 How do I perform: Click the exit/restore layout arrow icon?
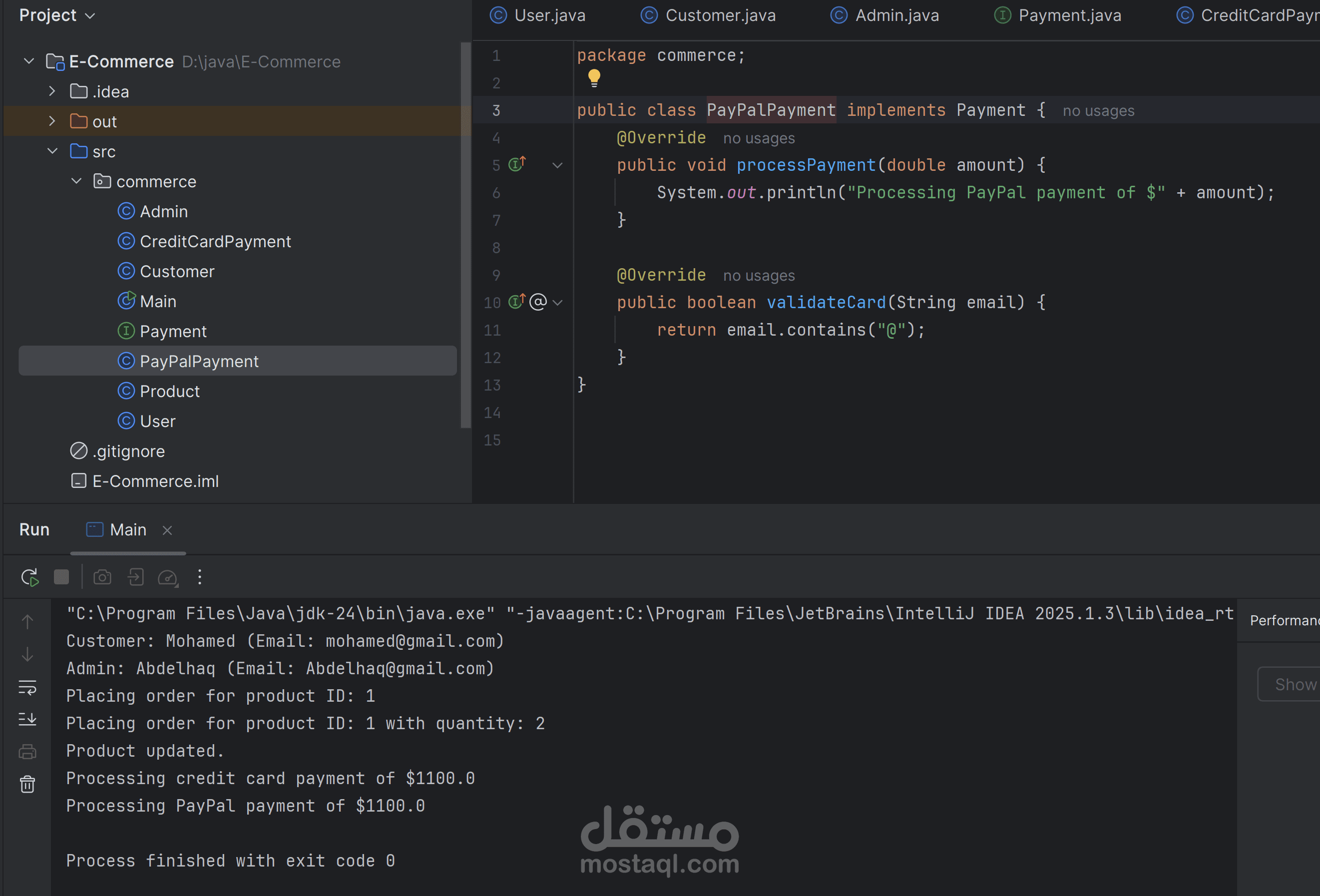[x=135, y=577]
